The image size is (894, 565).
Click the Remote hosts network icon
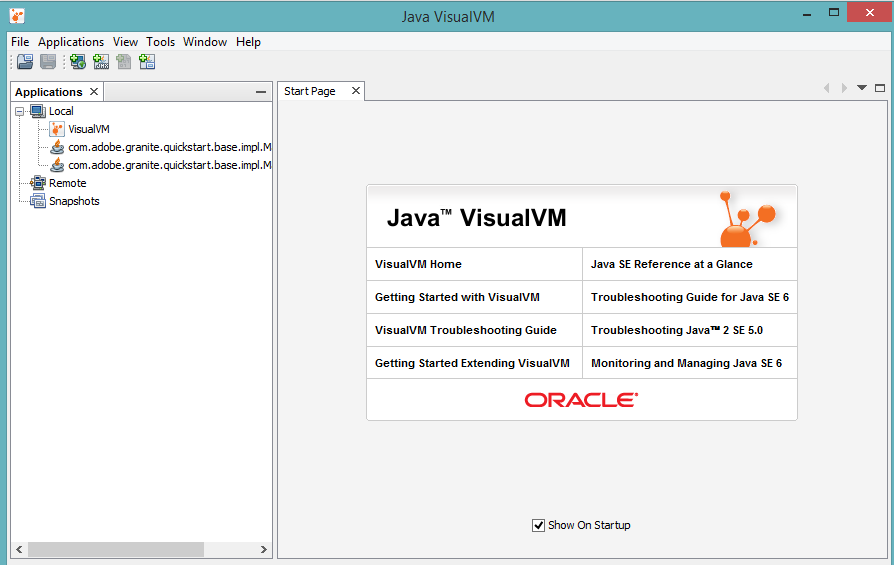[x=38, y=183]
